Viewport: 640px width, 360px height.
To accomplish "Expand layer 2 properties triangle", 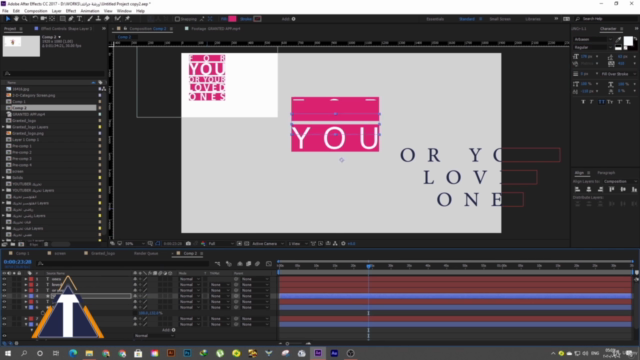I will coord(26,285).
